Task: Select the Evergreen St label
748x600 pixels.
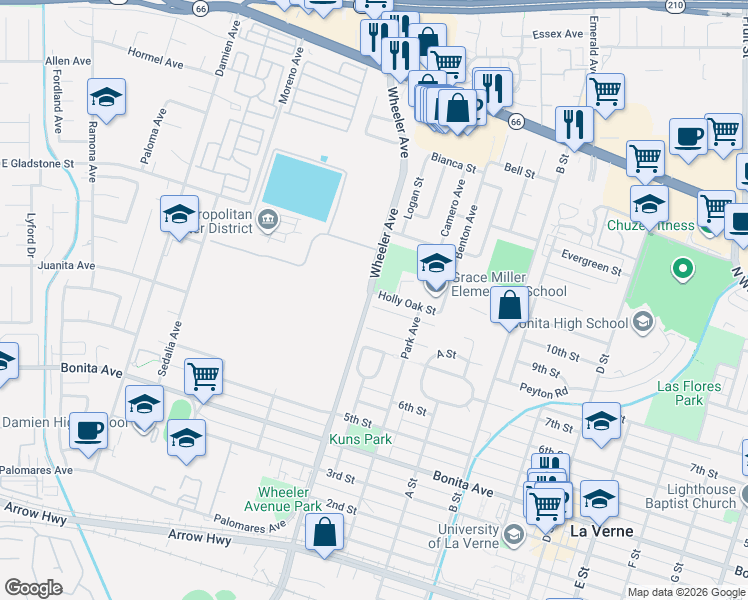Action: tap(592, 263)
